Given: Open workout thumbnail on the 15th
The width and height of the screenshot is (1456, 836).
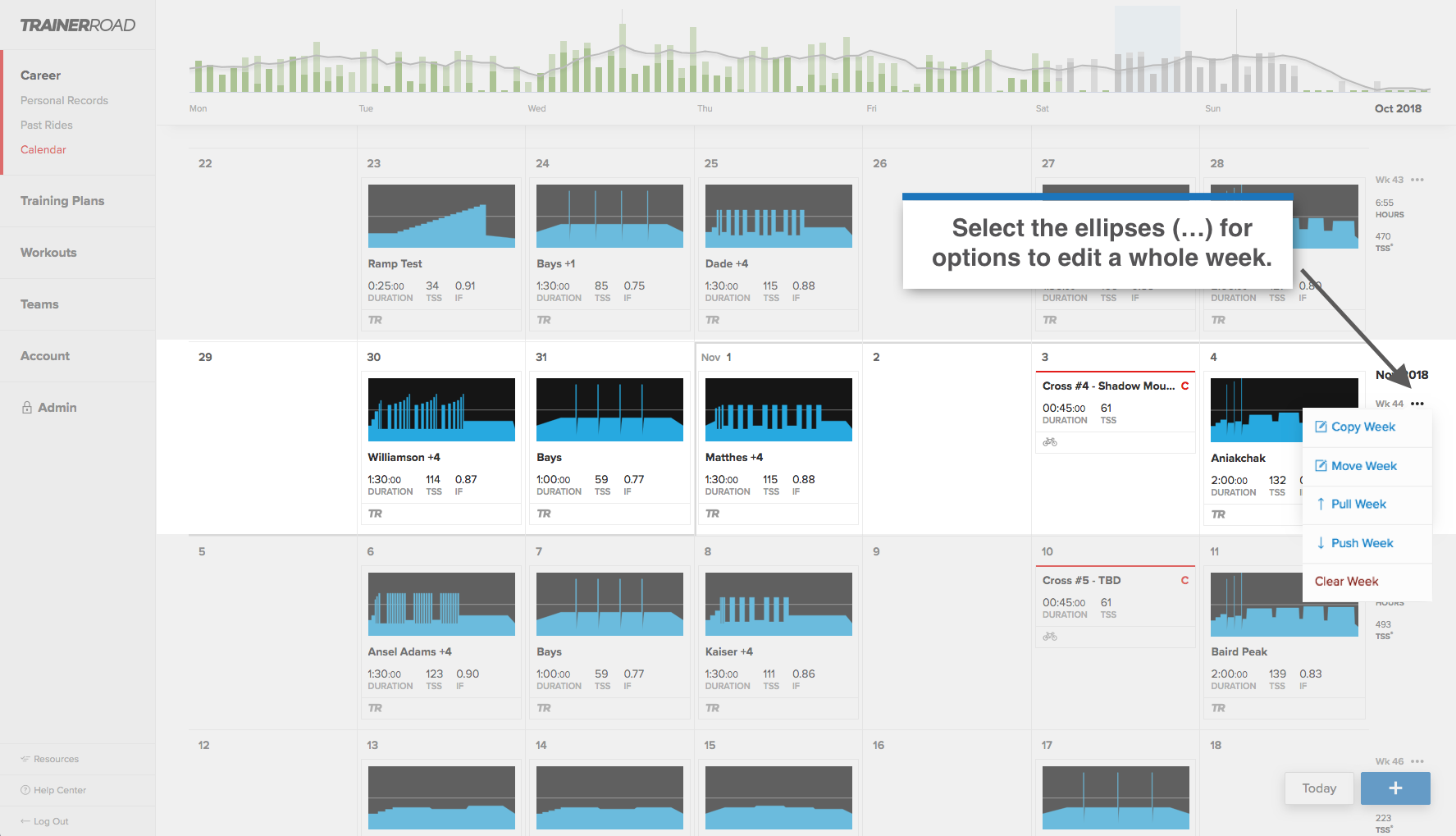Looking at the screenshot, I should [x=778, y=797].
